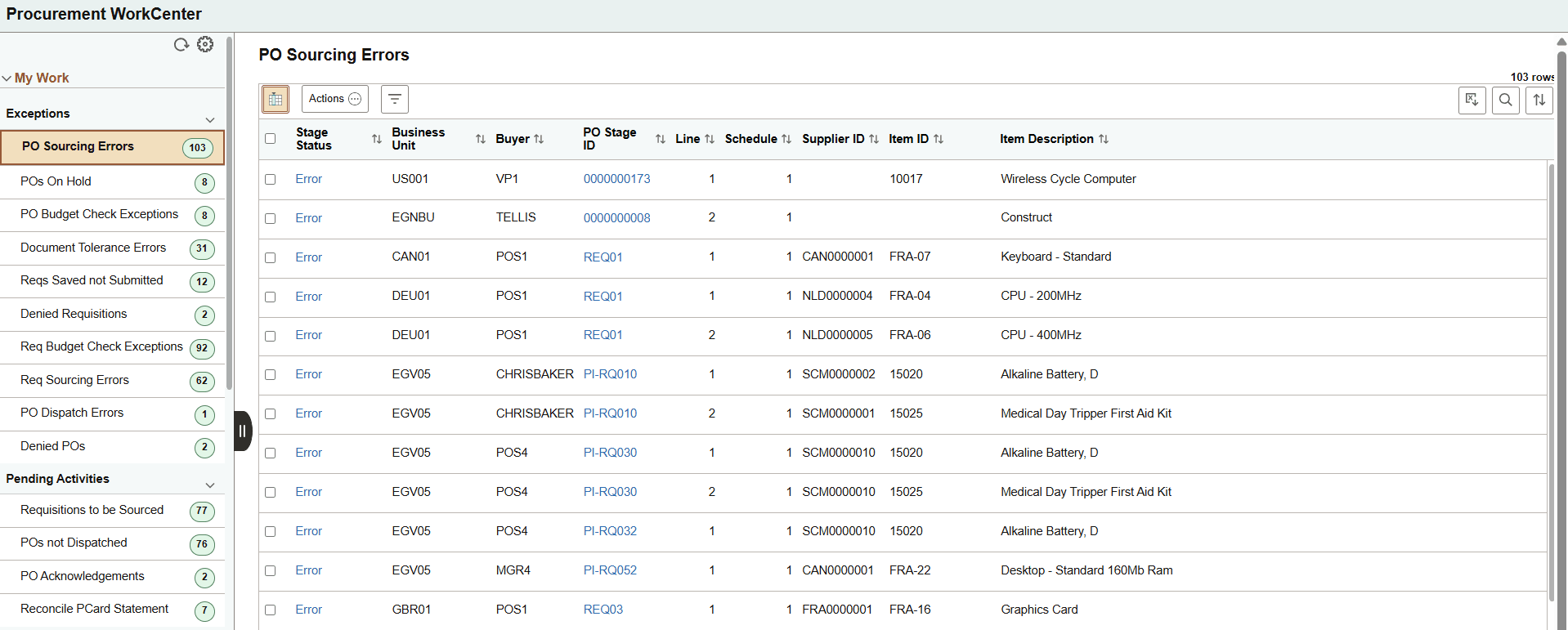Open PI-RQ052 stage link
The image size is (1568, 630).
(x=610, y=570)
